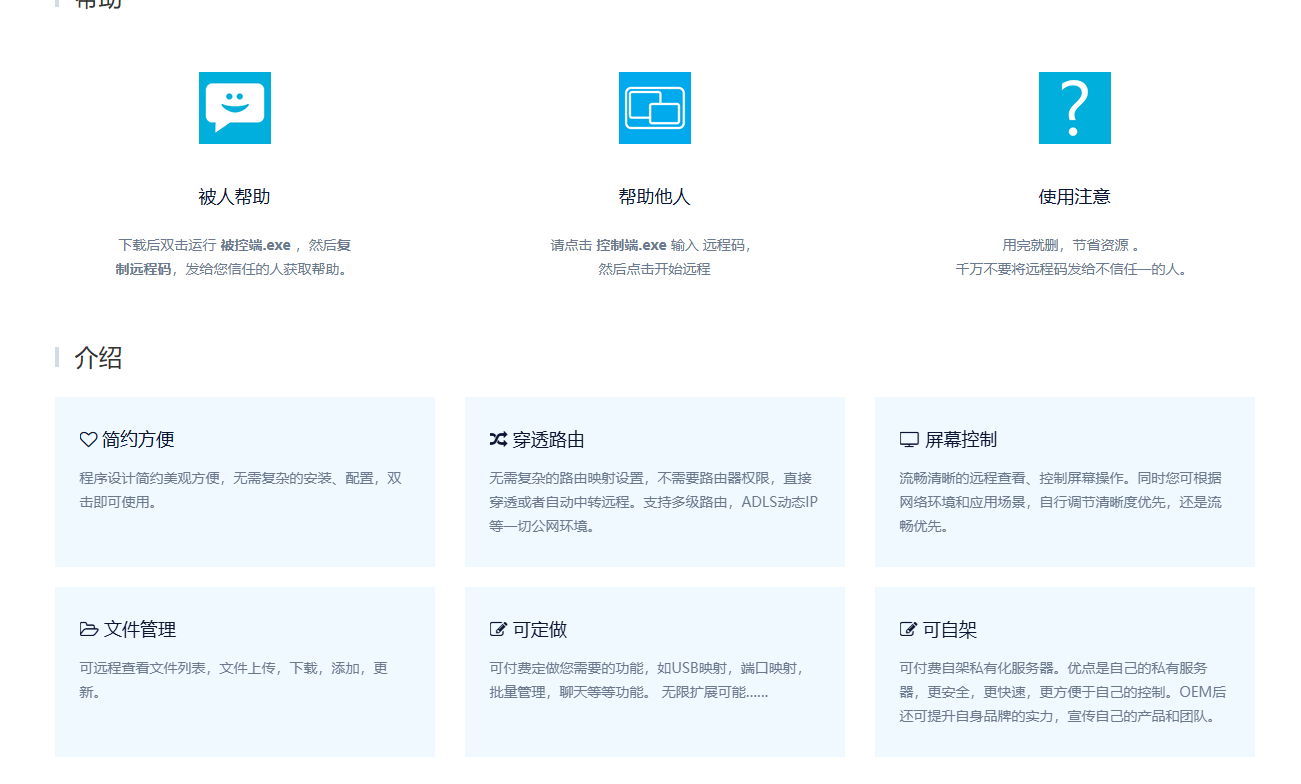Image resolution: width=1301 pixels, height=784 pixels.
Task: Click the smiley chat bubble icon
Action: tap(235, 108)
